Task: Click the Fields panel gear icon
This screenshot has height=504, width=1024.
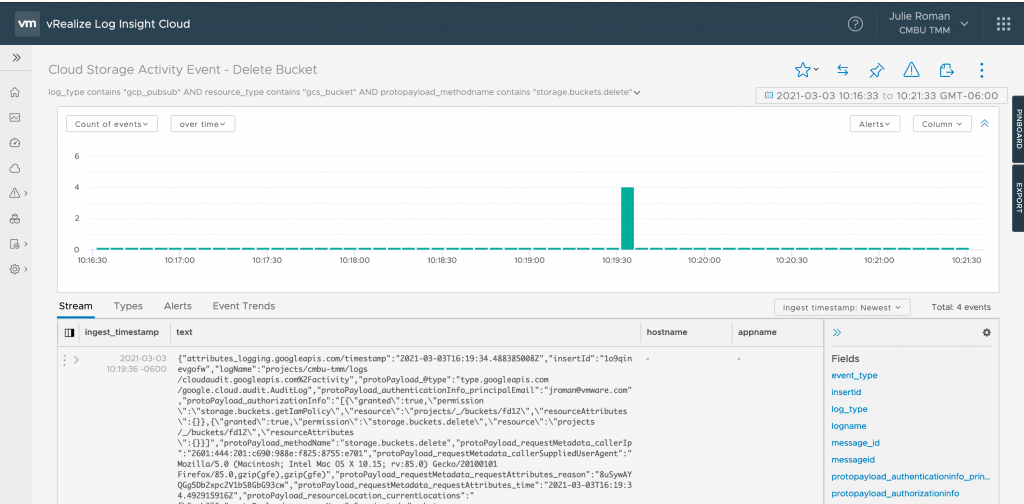Action: (986, 333)
